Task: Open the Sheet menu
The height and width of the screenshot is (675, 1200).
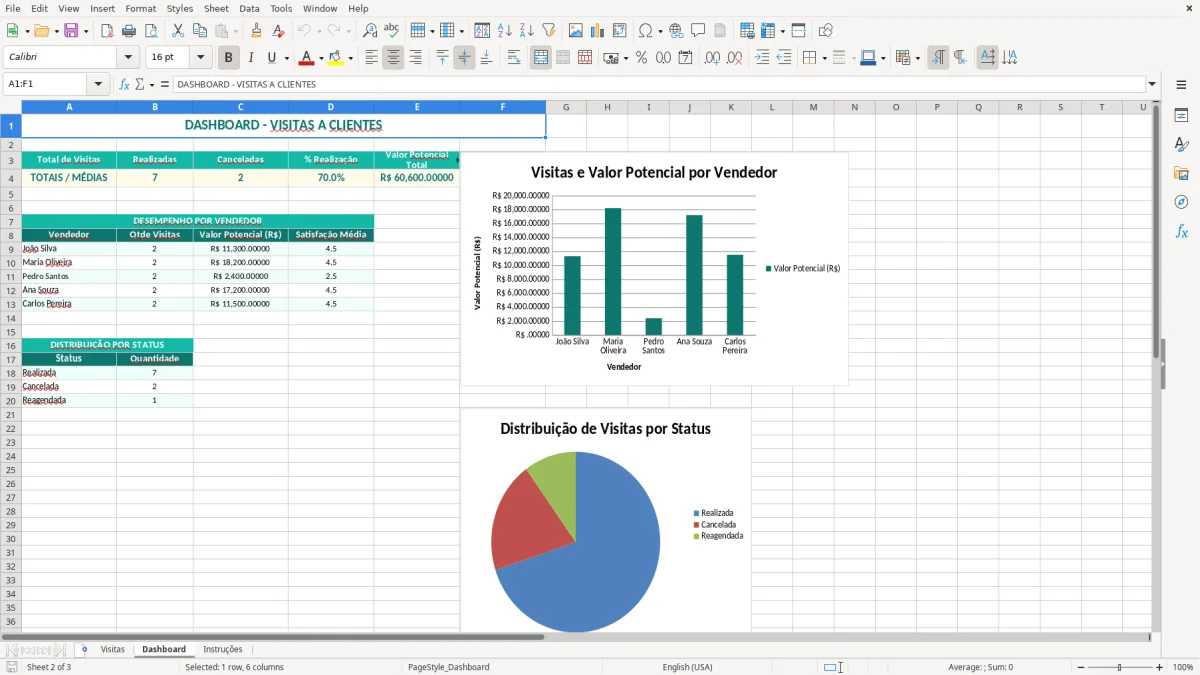Action: click(216, 8)
